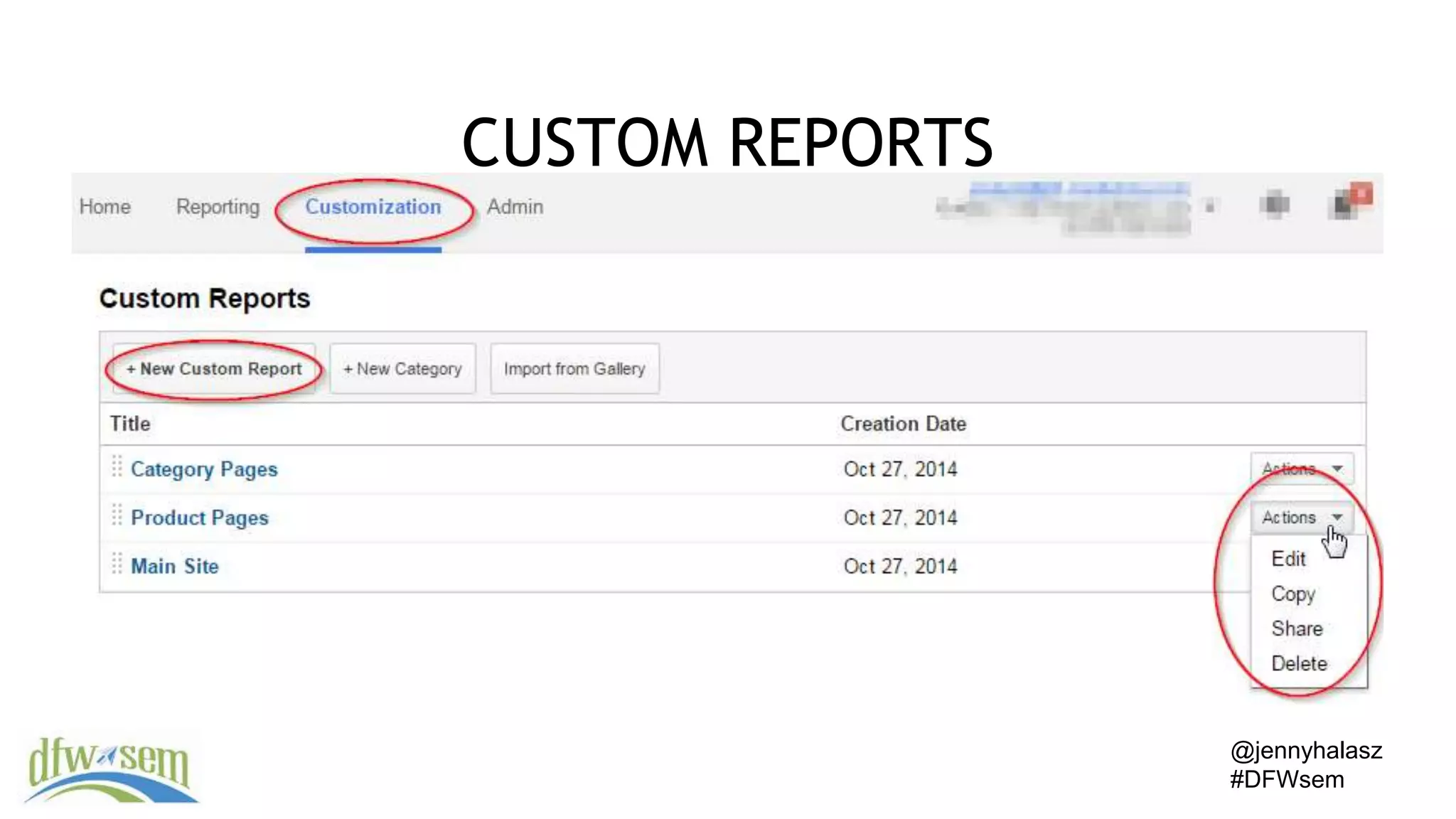Open the settings gear icon in header
Image resolution: width=1456 pixels, height=819 pixels.
1274,205
